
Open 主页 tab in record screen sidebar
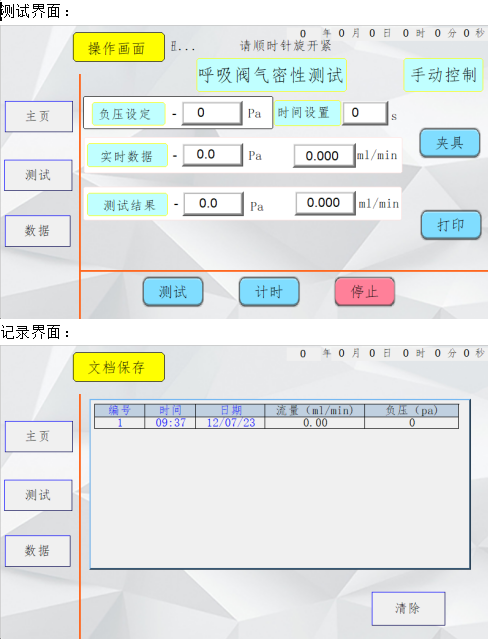click(x=39, y=436)
